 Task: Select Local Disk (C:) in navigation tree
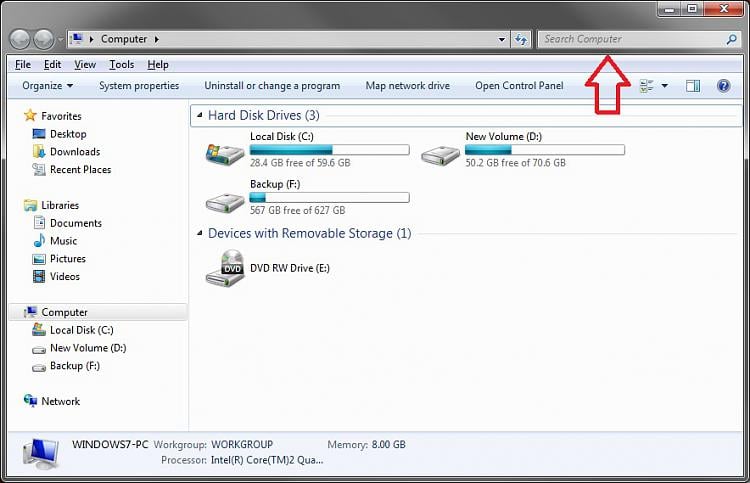tap(81, 330)
